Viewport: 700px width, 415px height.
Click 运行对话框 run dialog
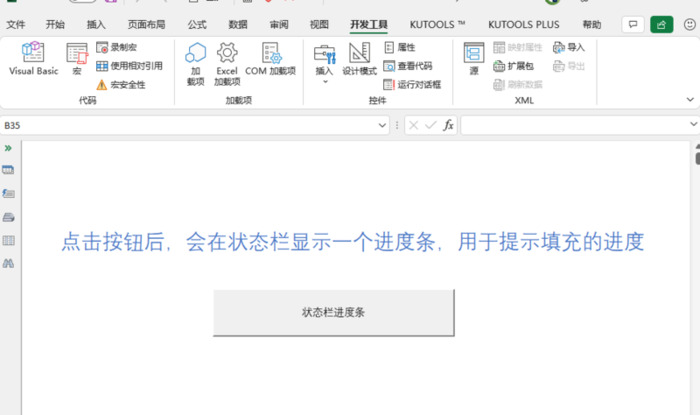coord(412,85)
